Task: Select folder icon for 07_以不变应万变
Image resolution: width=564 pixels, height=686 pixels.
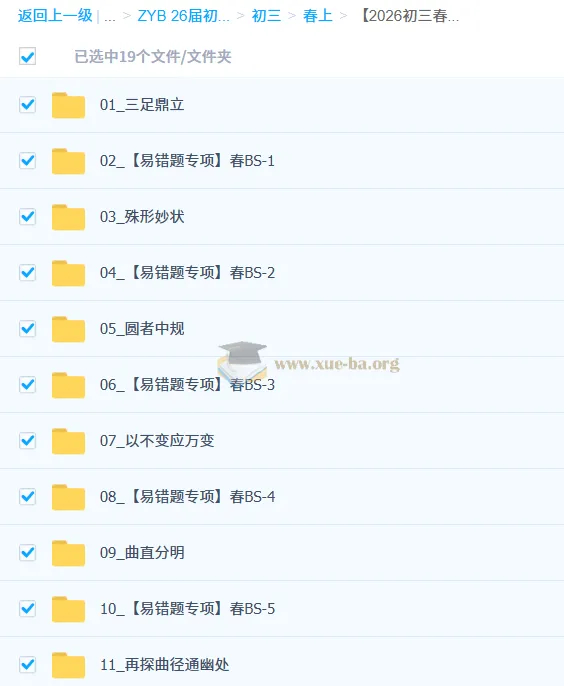Action: click(68, 441)
